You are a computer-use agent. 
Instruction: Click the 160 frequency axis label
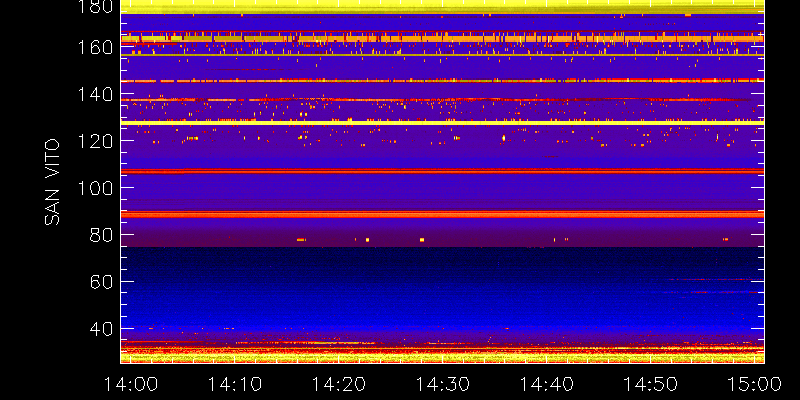point(95,47)
